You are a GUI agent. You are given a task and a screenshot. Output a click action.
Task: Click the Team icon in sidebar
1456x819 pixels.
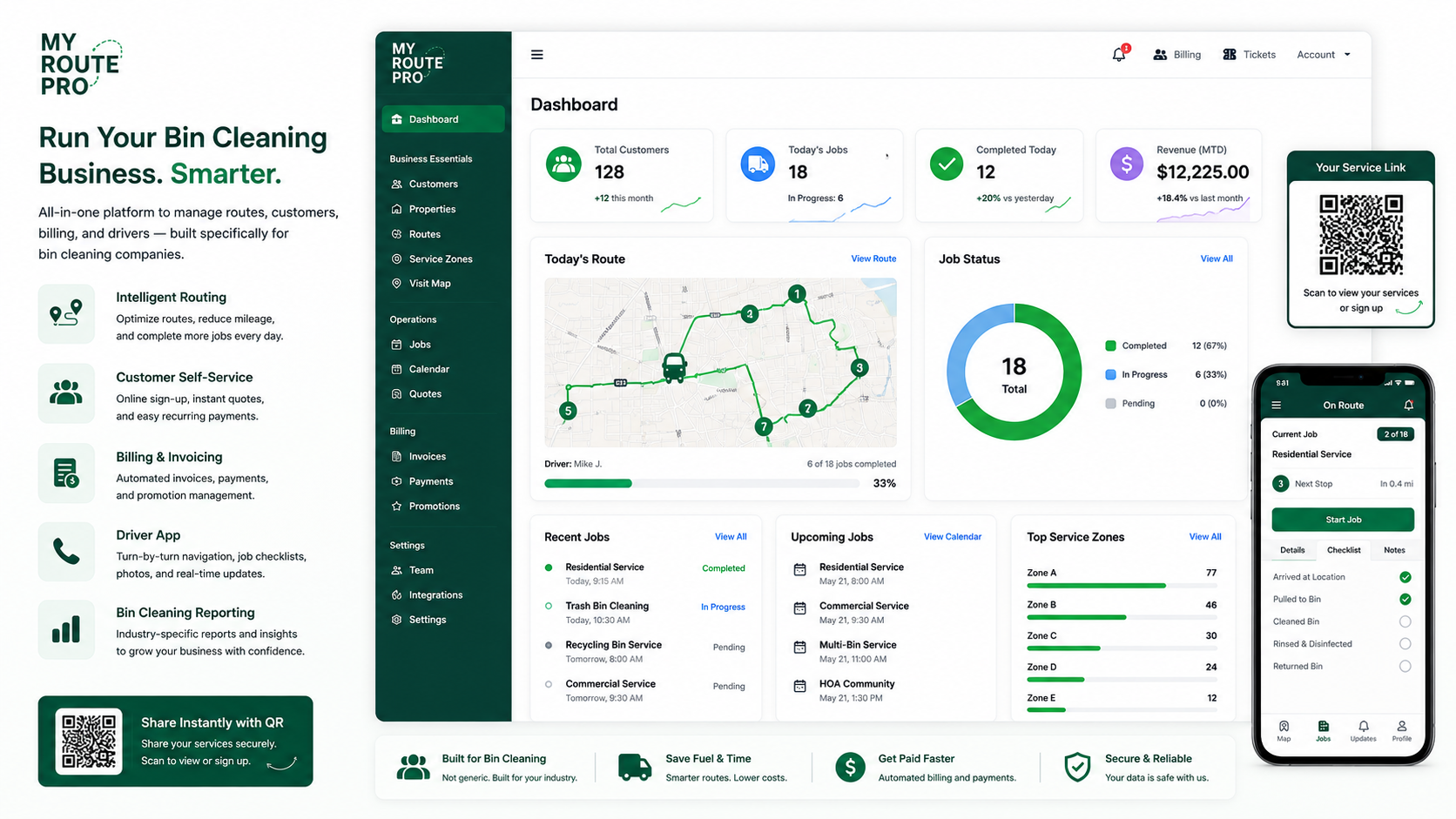click(397, 571)
